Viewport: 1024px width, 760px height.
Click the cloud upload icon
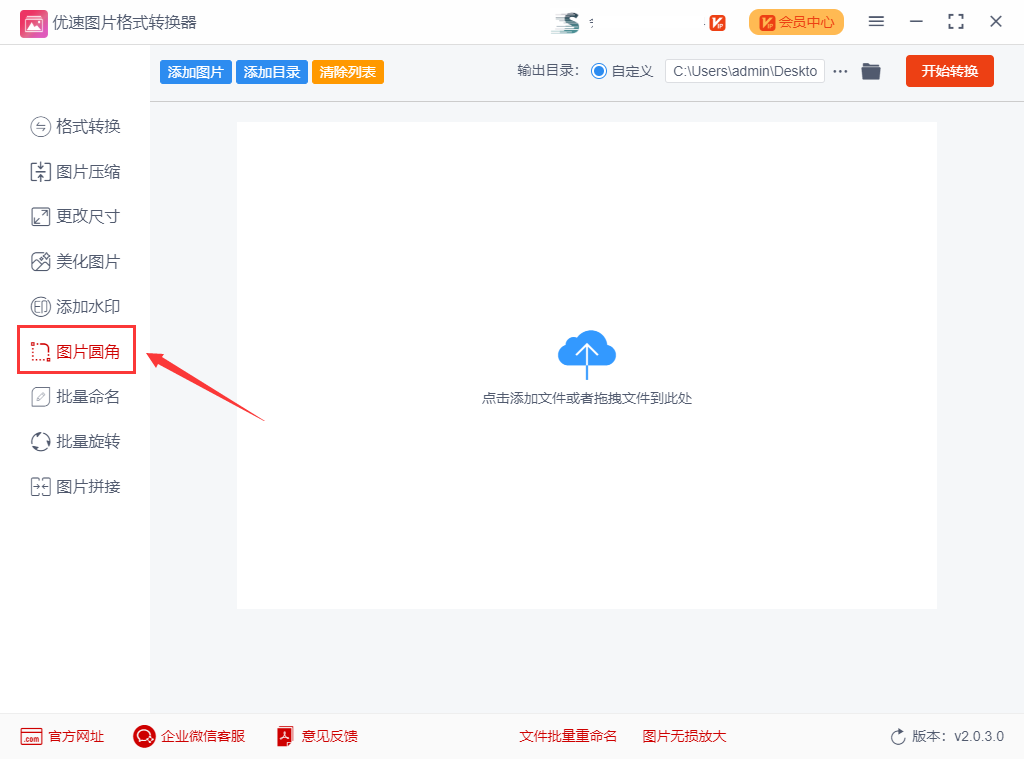pos(586,355)
